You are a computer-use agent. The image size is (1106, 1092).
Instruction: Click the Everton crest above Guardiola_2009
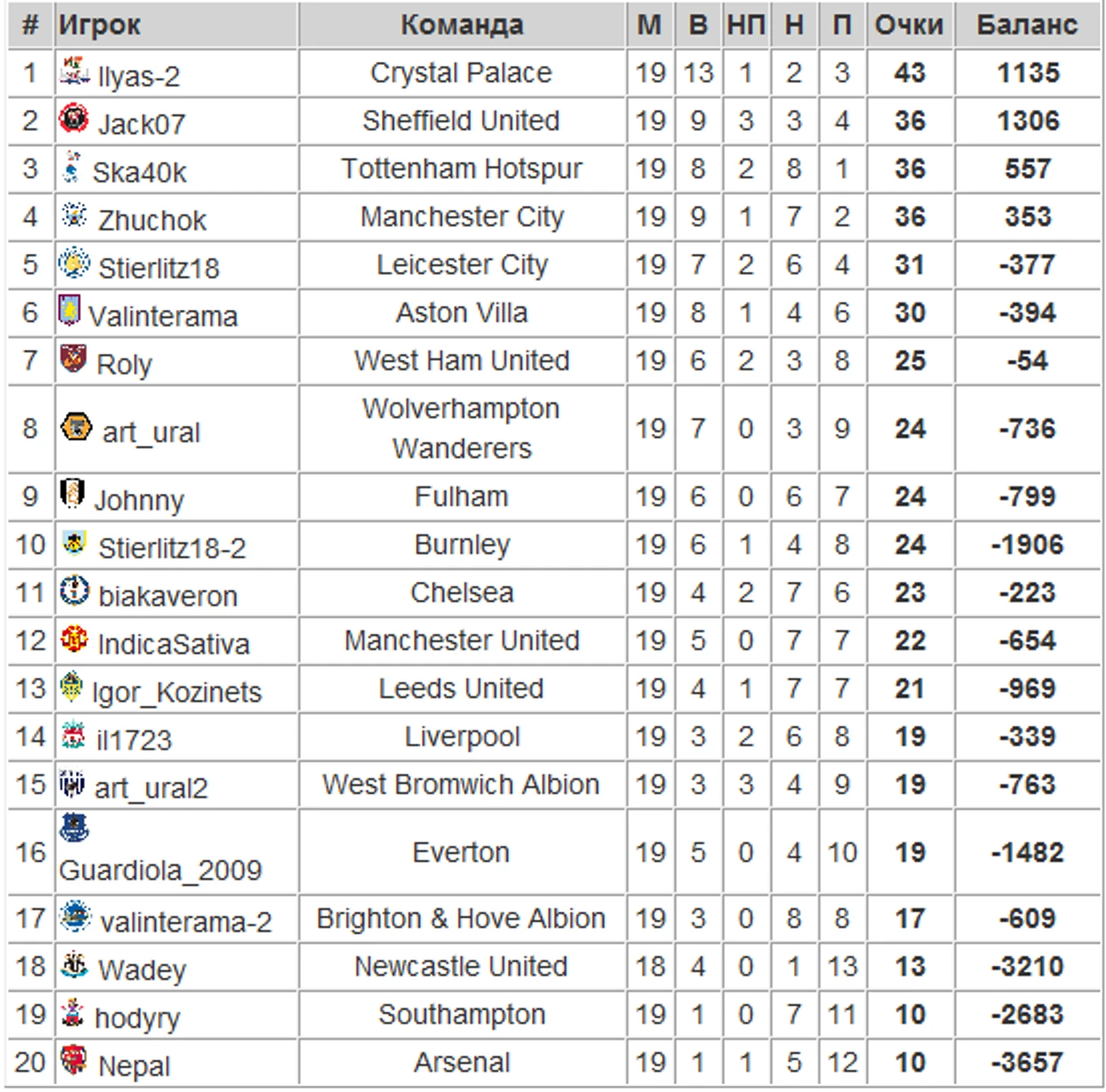[x=74, y=828]
